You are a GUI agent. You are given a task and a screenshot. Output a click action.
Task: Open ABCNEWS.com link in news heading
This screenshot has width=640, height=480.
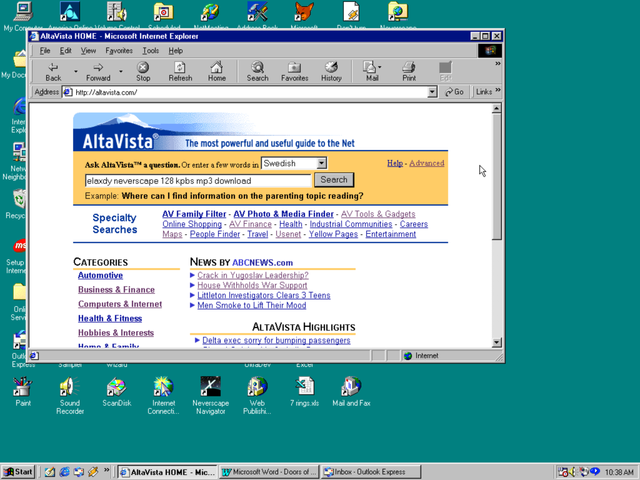[x=262, y=262]
